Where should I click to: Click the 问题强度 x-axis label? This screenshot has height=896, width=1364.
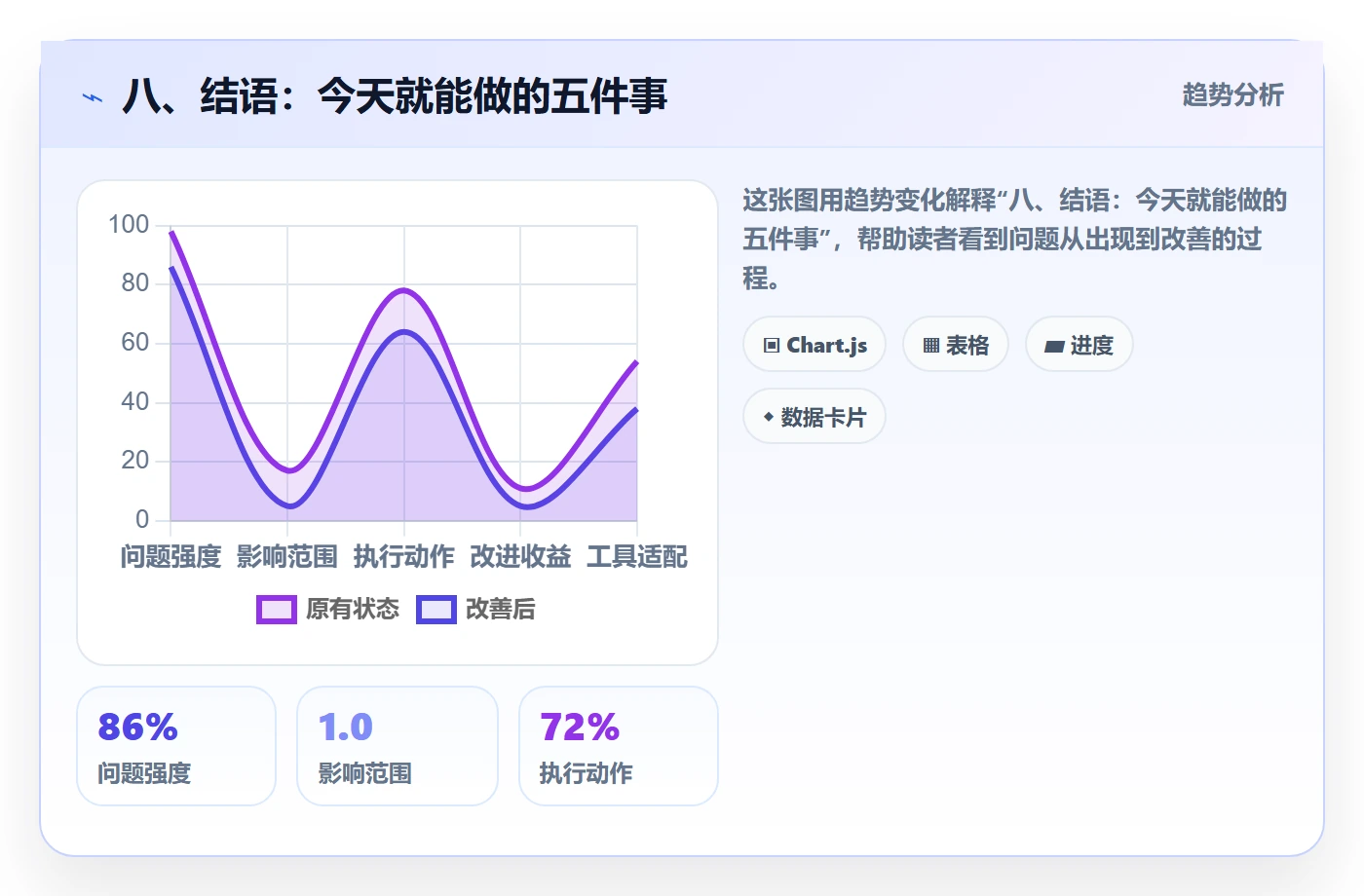click(x=171, y=557)
